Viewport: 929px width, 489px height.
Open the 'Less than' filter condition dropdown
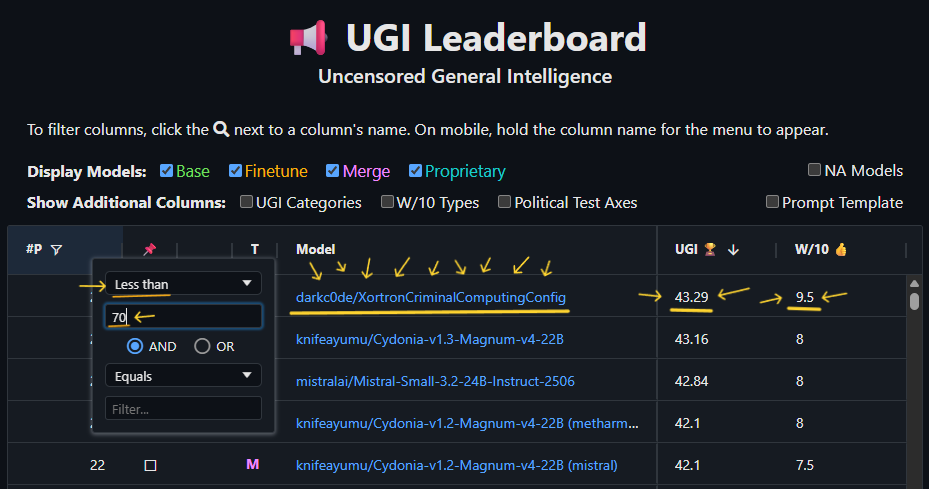[x=183, y=284]
